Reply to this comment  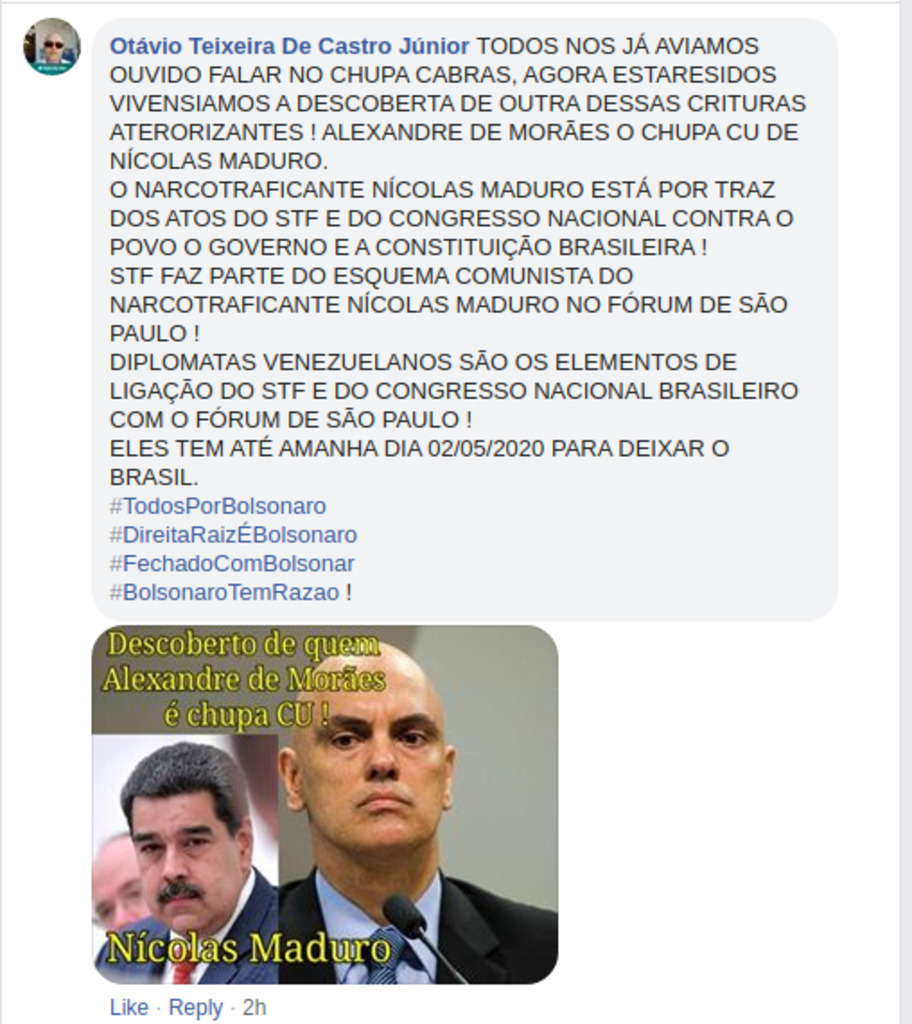(195, 1007)
